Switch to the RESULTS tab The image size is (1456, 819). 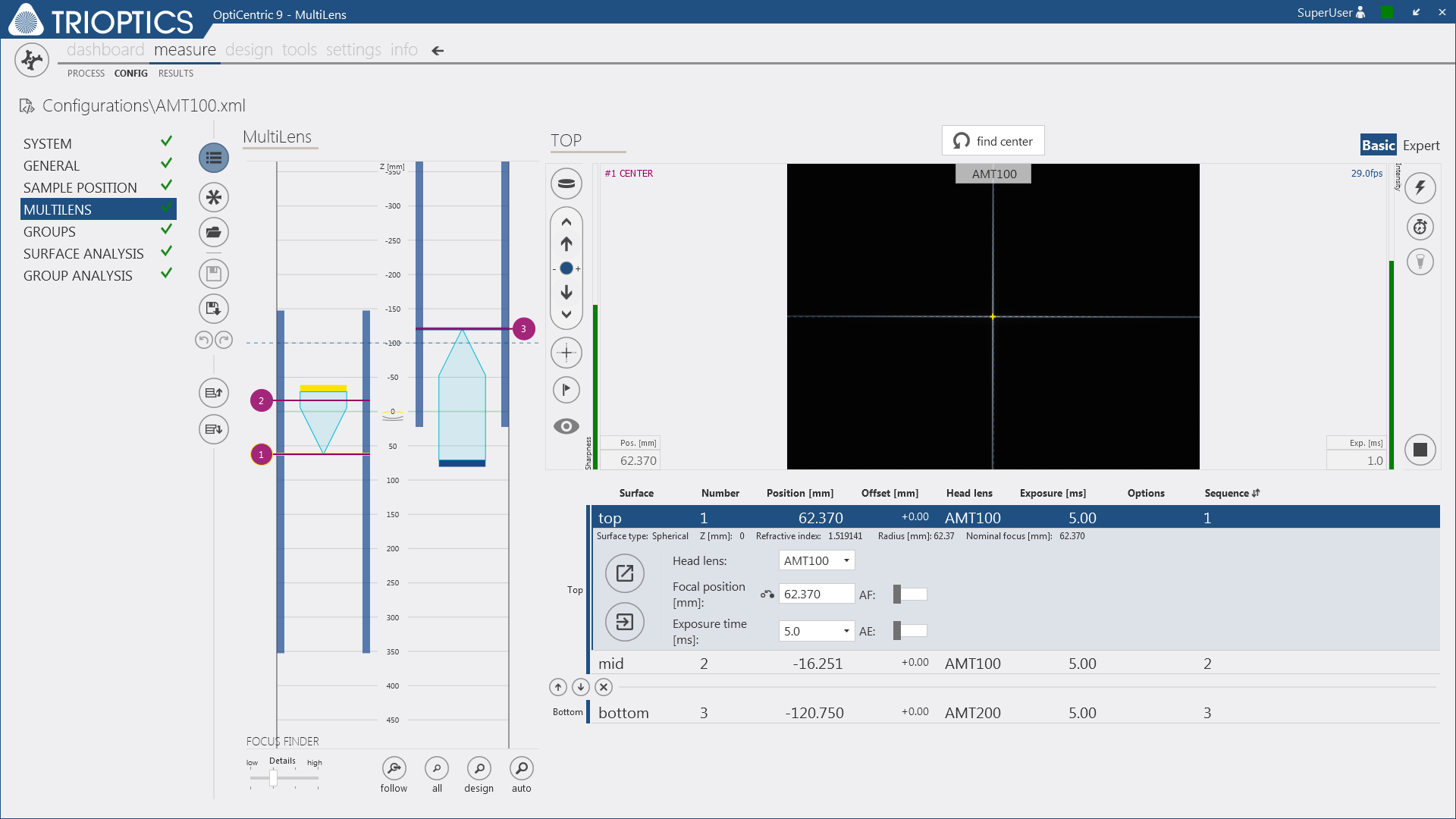(x=175, y=74)
